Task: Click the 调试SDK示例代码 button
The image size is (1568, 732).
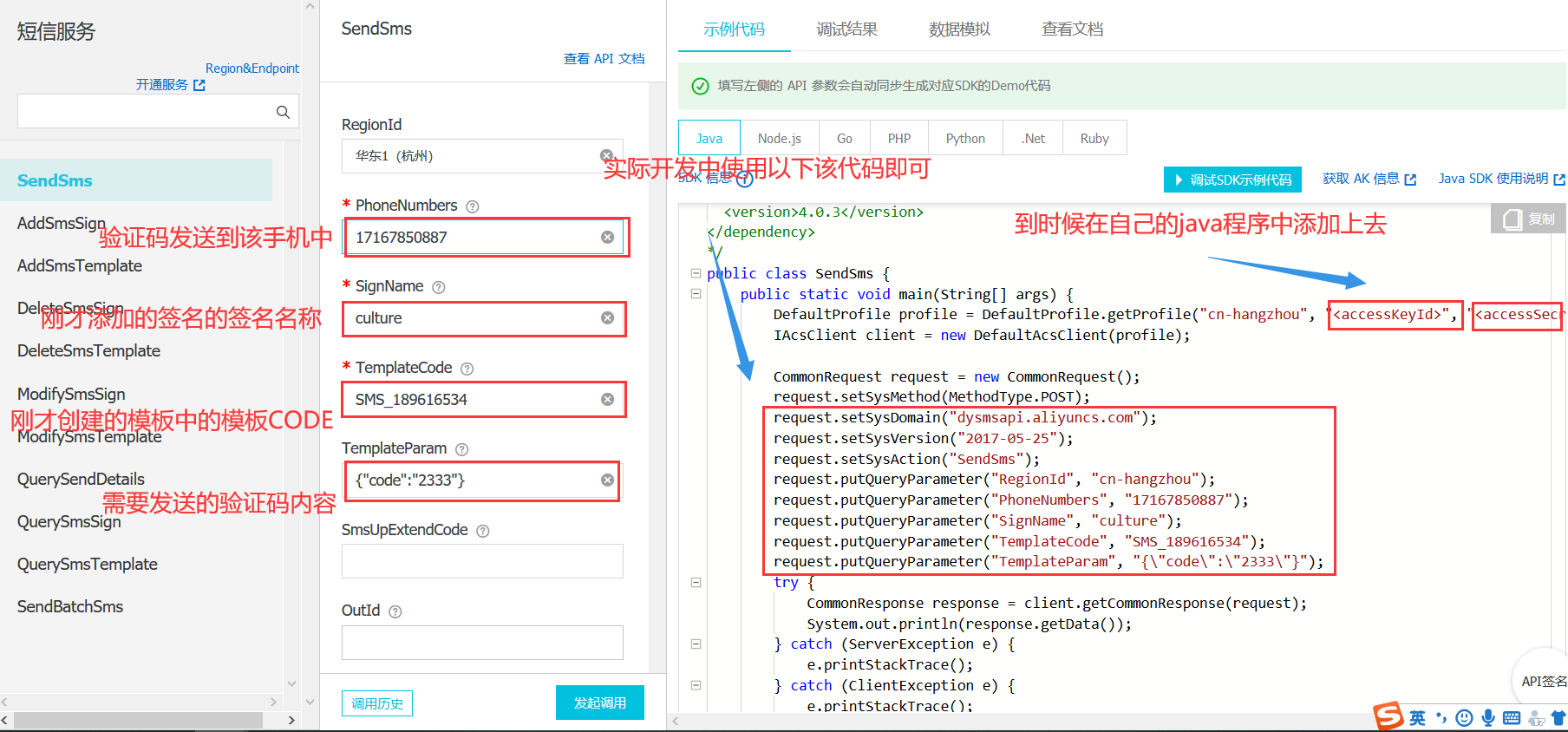Action: click(x=1233, y=180)
